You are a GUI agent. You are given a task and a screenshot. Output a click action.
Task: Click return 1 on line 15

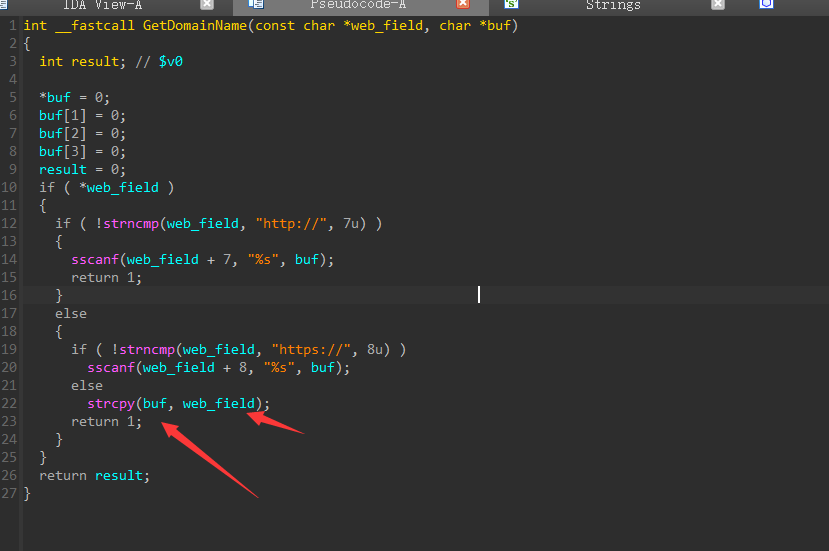pos(106,277)
